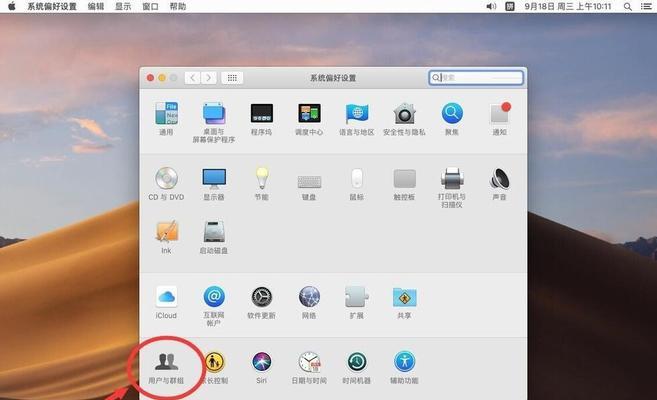This screenshot has width=657, height=400.
Task: Open the iCloud preference pane
Action: click(166, 302)
